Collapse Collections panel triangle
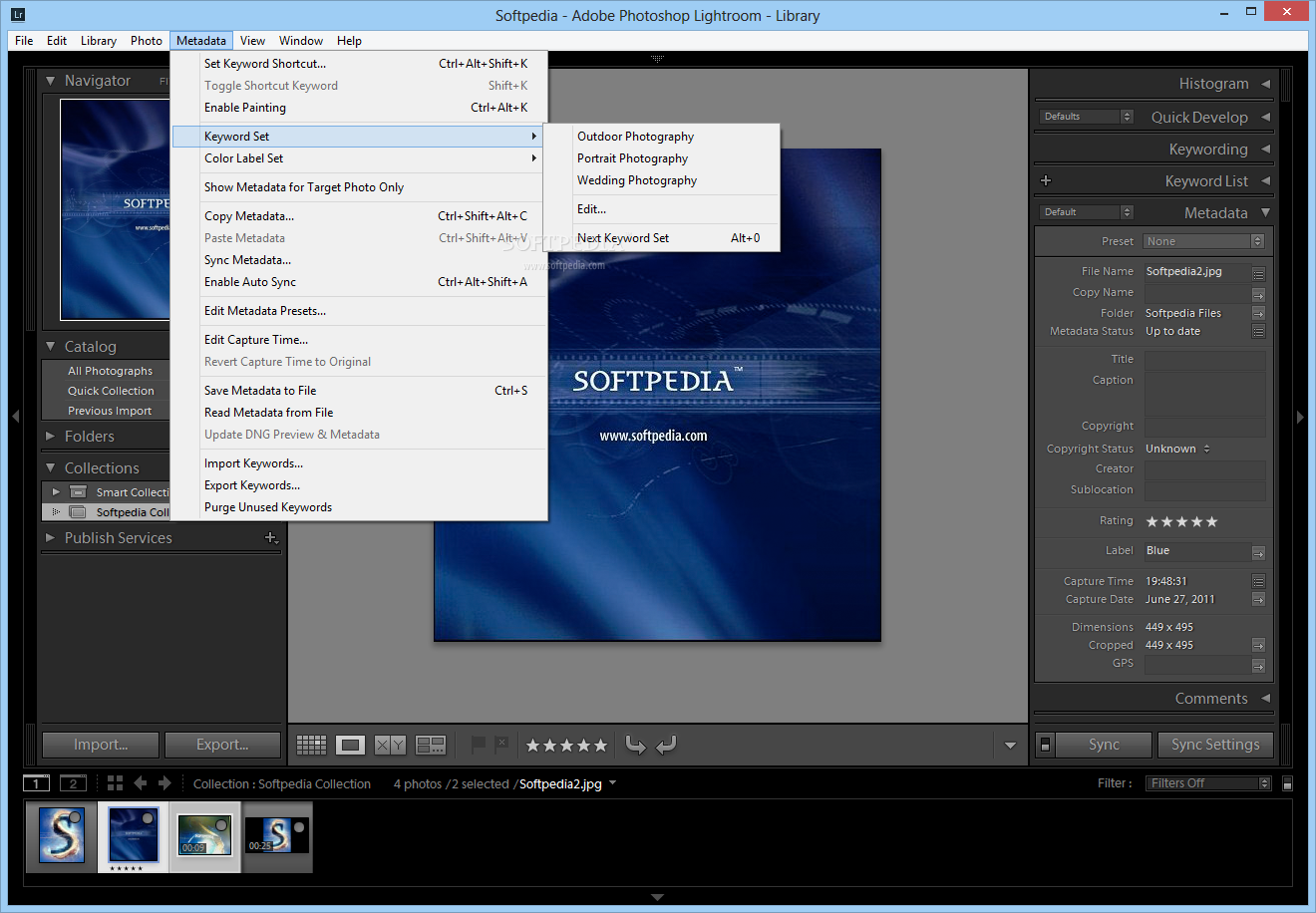The image size is (1316, 913). (51, 467)
